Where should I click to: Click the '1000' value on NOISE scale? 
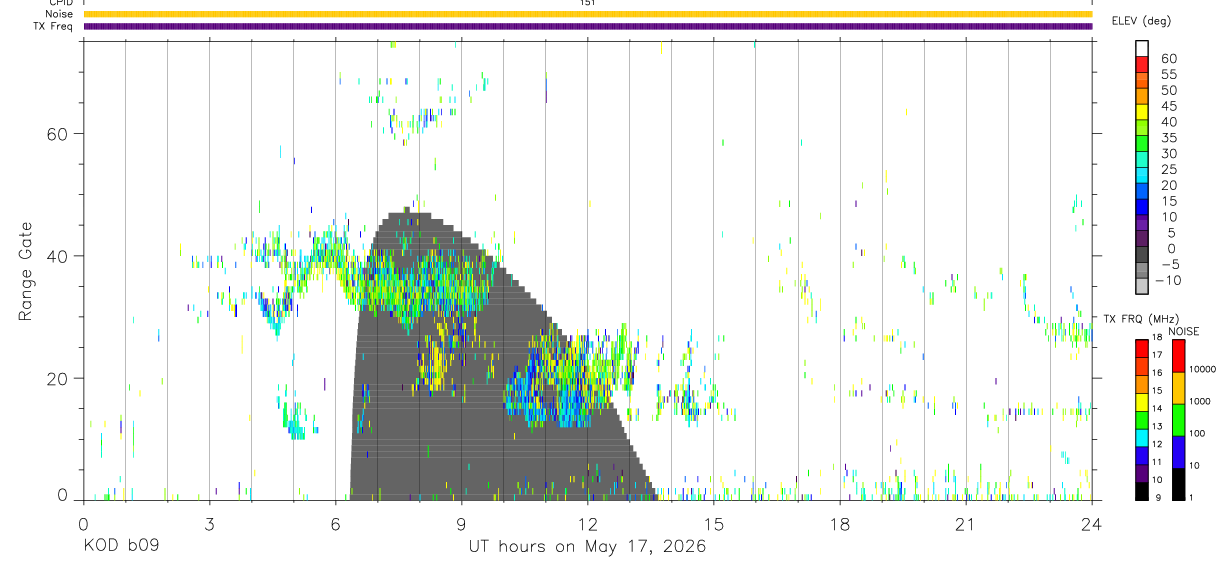[x=1199, y=402]
